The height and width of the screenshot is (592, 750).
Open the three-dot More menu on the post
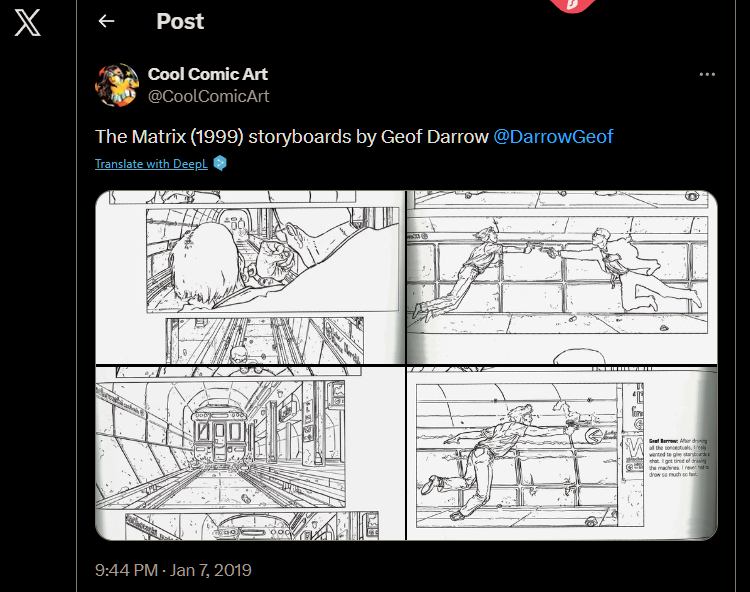coord(707,74)
